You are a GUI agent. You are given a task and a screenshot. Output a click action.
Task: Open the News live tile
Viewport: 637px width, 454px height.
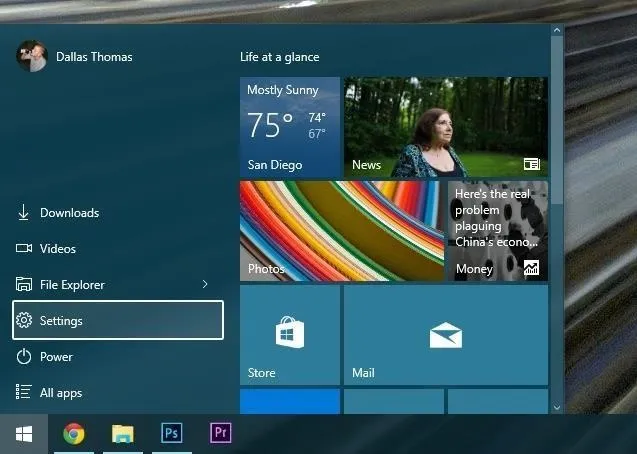tap(446, 127)
